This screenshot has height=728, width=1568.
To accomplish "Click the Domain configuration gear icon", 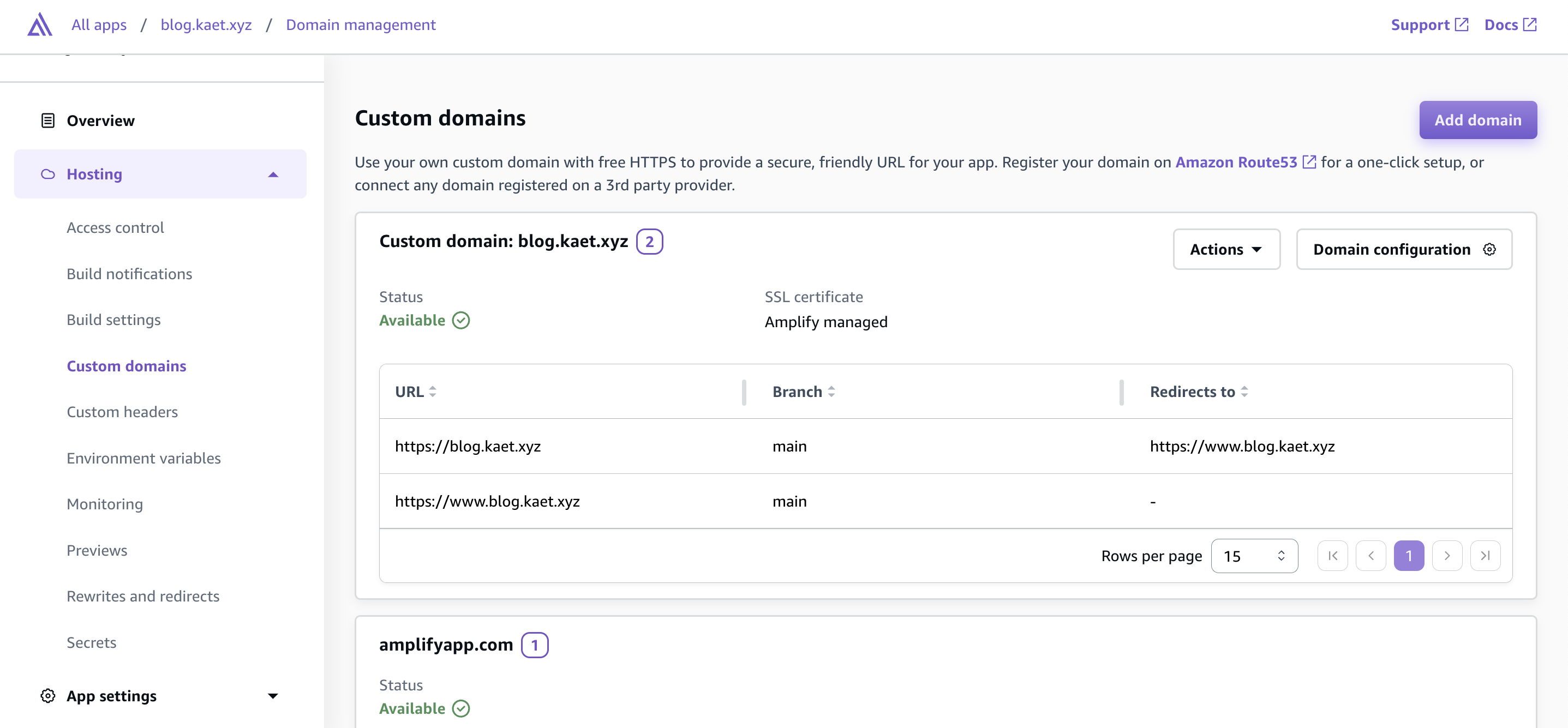I will point(1489,249).
